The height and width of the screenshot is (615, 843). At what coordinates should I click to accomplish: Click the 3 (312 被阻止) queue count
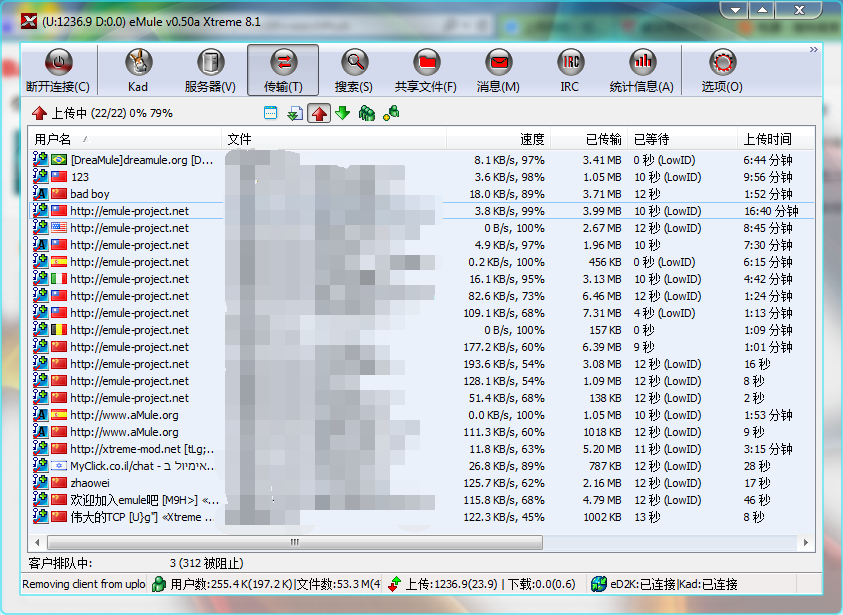(x=206, y=563)
